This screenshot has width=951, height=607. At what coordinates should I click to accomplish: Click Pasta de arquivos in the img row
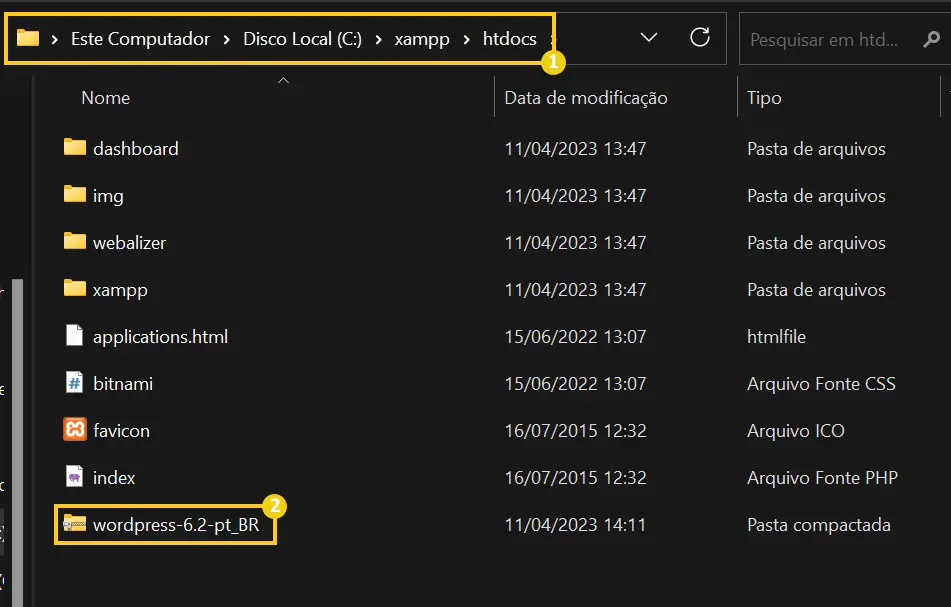tap(816, 196)
